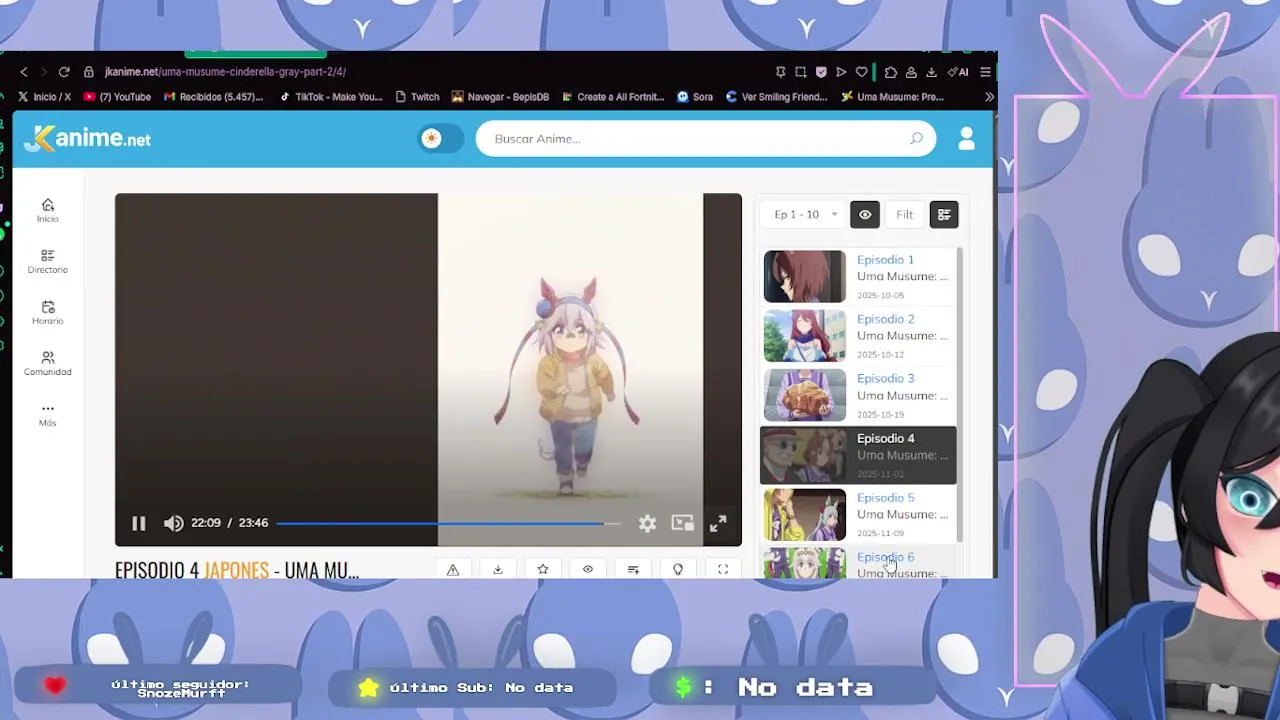The image size is (1280, 720).
Task: Mark episode as favorite with star icon
Action: pyautogui.click(x=543, y=569)
